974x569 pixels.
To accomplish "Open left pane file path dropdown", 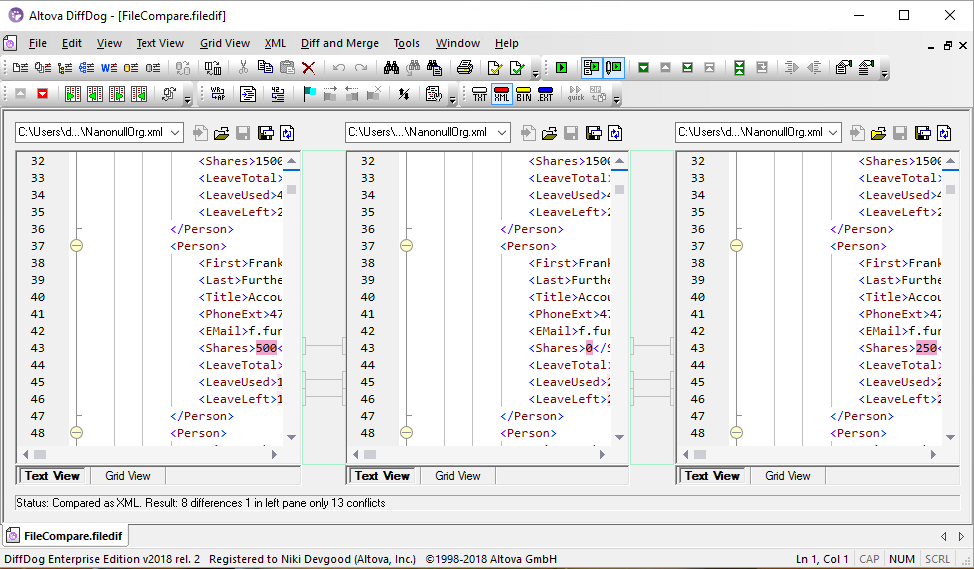I will (175, 132).
